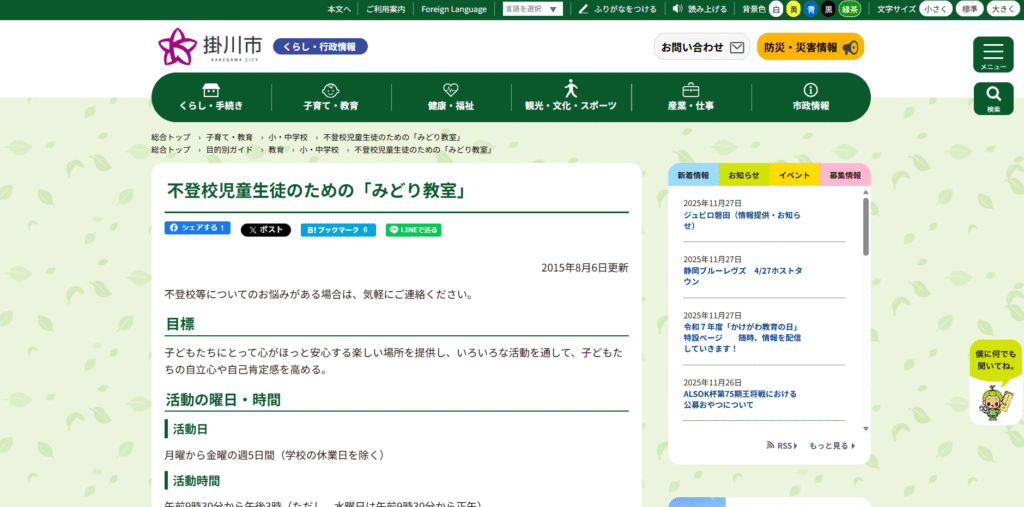
Task: Open the 市政情報 info icon menu
Action: (810, 97)
